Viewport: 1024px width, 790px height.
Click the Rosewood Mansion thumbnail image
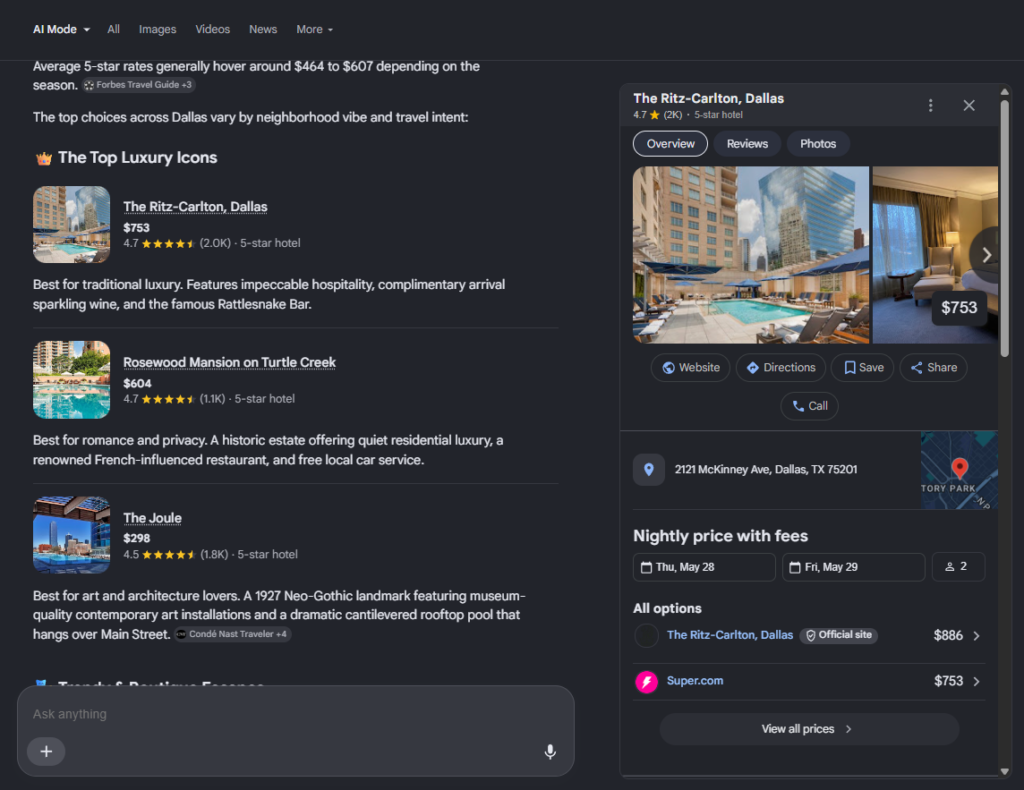click(x=72, y=380)
